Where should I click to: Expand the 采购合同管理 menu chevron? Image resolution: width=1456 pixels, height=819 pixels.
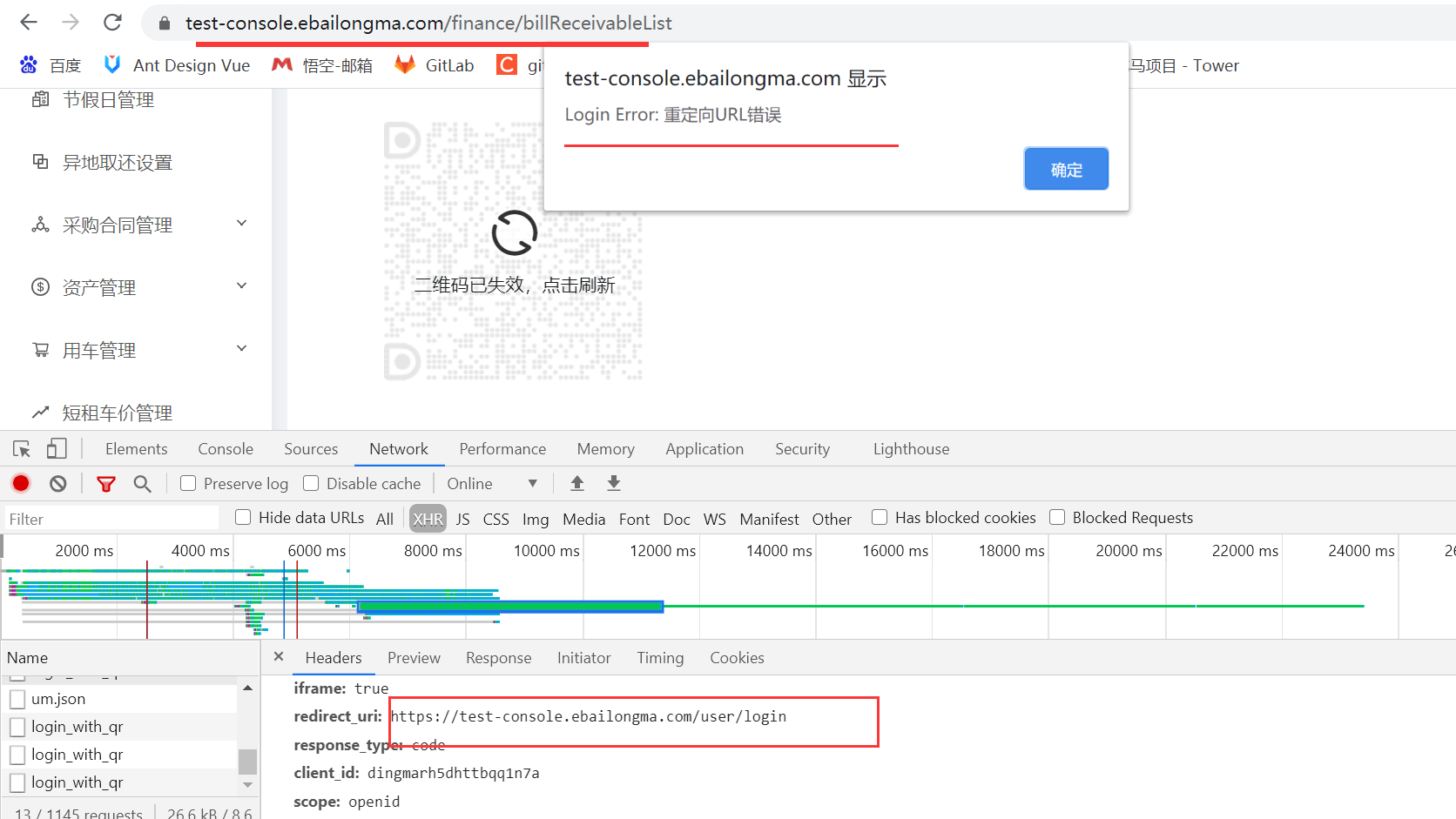(x=242, y=224)
